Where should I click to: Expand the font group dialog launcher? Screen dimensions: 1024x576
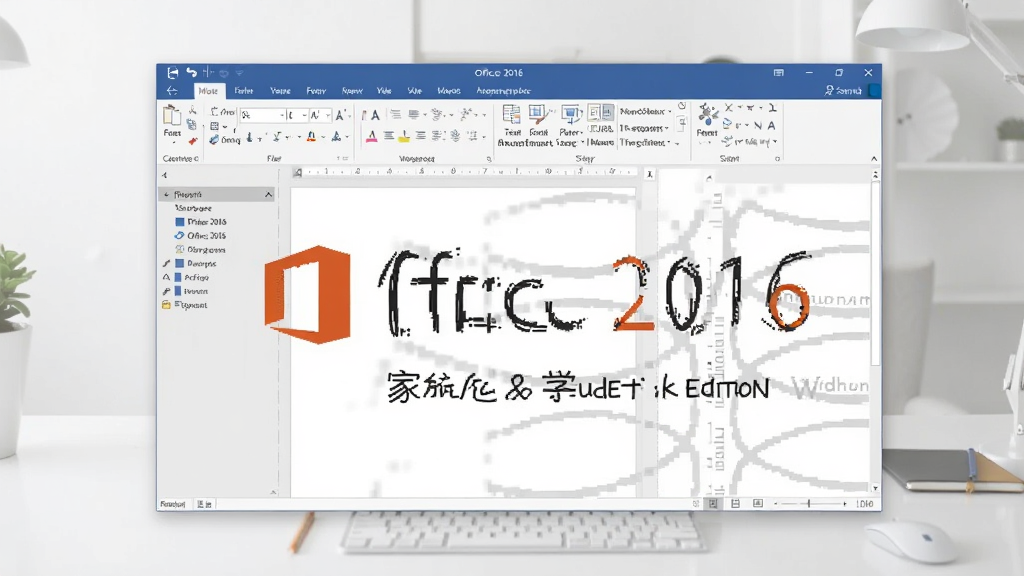(345, 158)
